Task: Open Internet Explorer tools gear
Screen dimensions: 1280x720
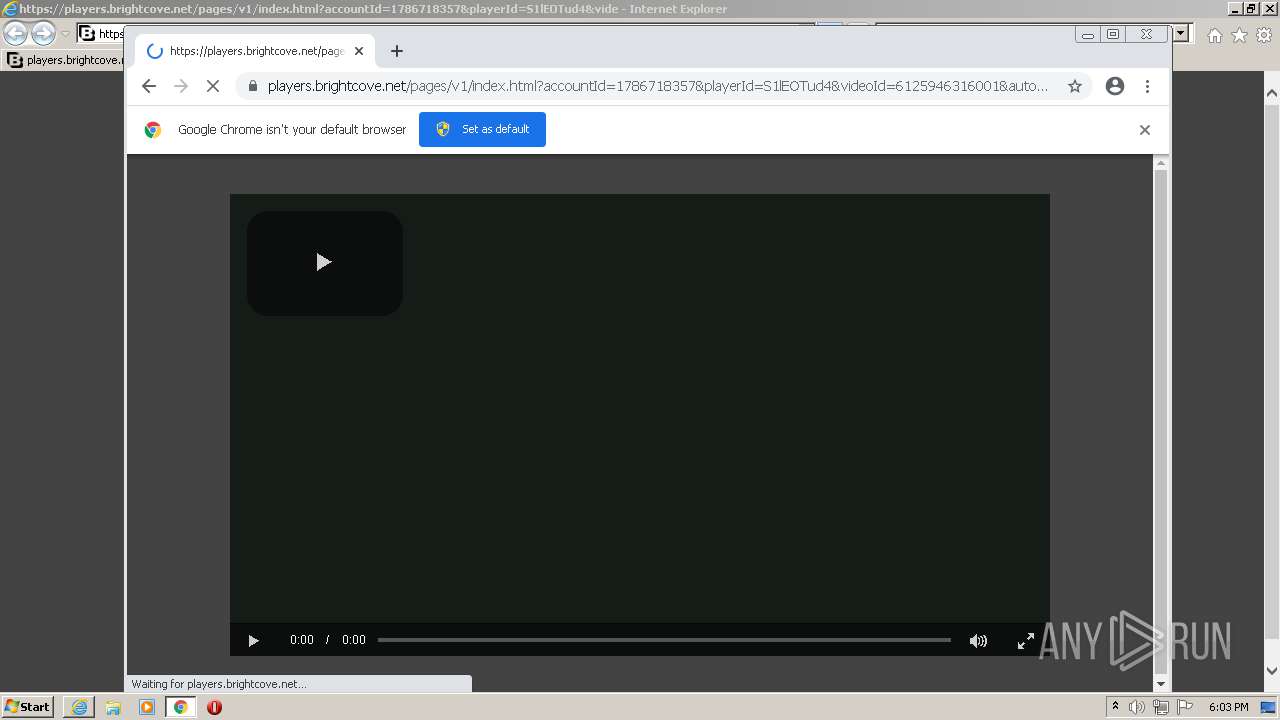Action: [x=1264, y=35]
